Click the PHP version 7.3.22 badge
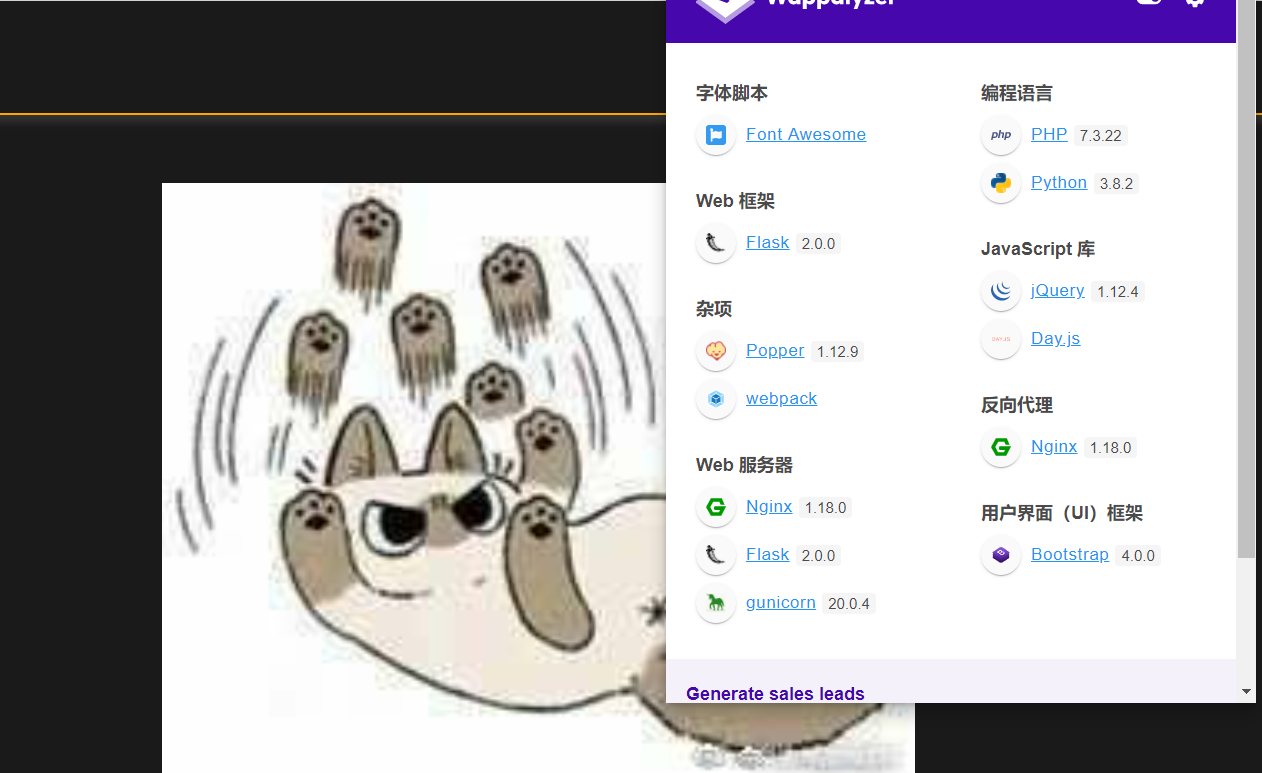 click(1101, 136)
